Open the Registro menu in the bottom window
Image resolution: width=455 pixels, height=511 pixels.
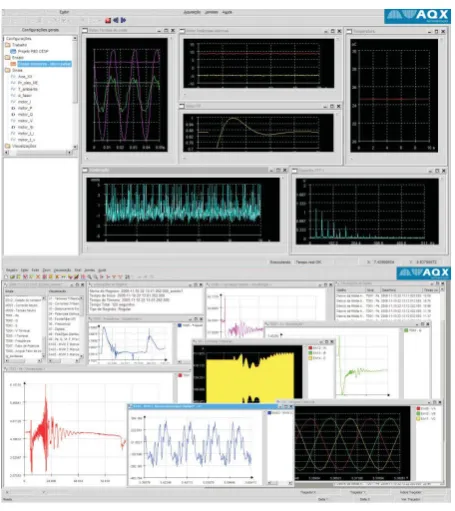(x=12, y=270)
